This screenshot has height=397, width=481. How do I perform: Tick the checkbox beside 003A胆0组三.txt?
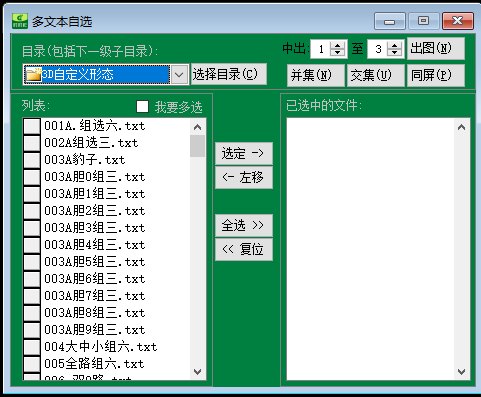click(32, 177)
